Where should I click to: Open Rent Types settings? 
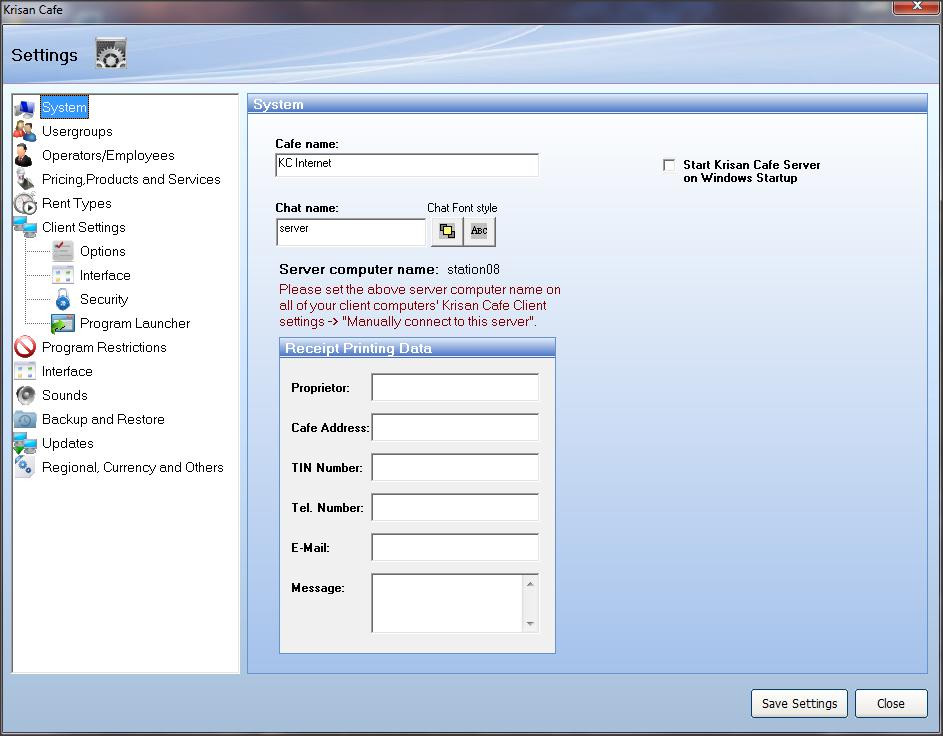click(x=76, y=204)
